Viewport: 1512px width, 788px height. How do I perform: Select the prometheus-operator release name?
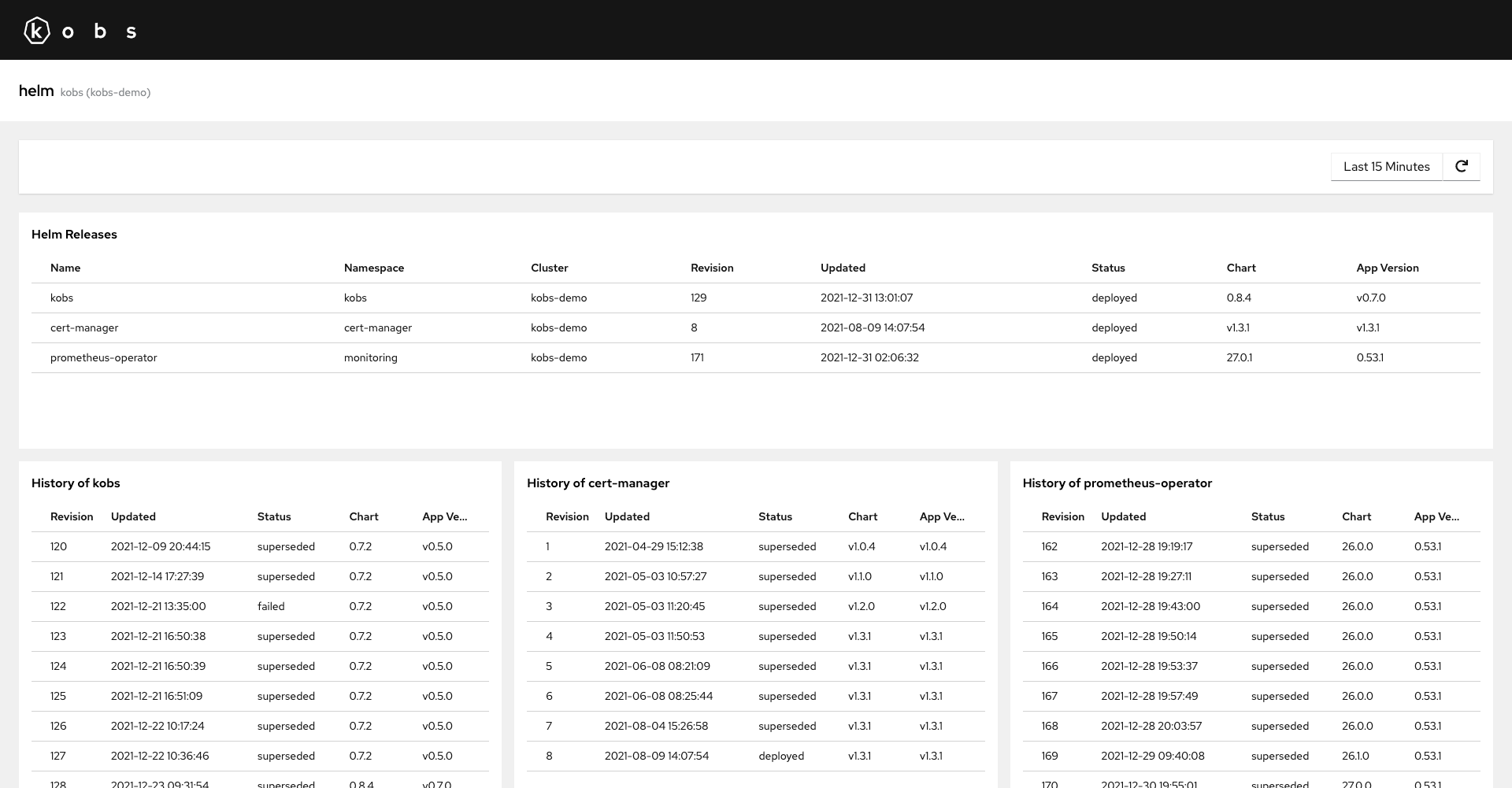pos(104,357)
